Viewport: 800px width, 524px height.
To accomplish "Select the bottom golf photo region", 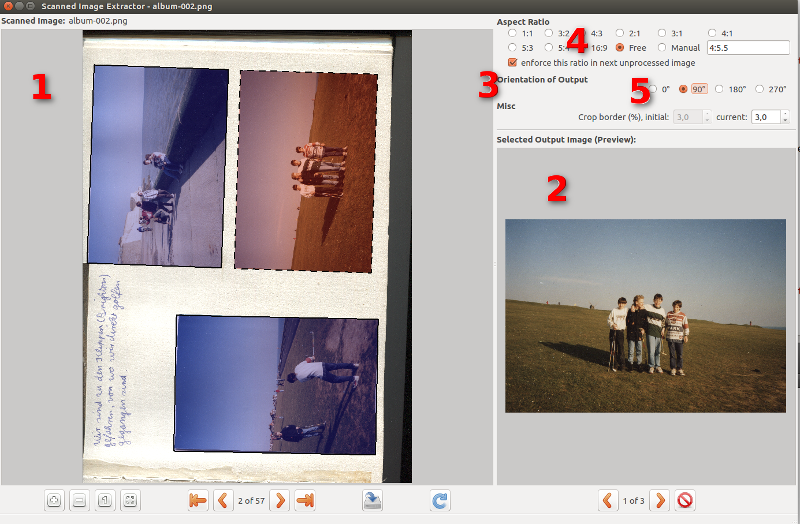I will tap(277, 384).
